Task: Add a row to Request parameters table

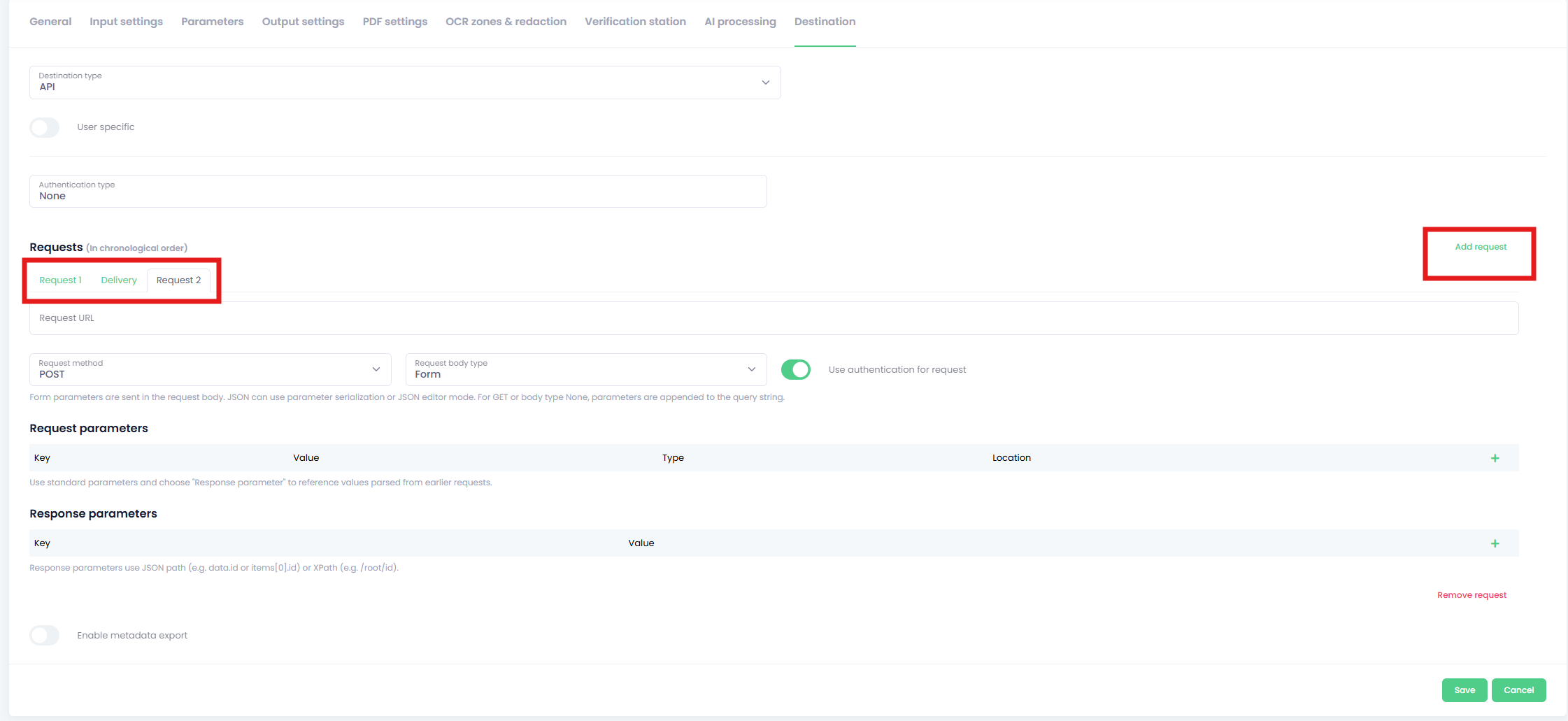Action: click(1495, 458)
